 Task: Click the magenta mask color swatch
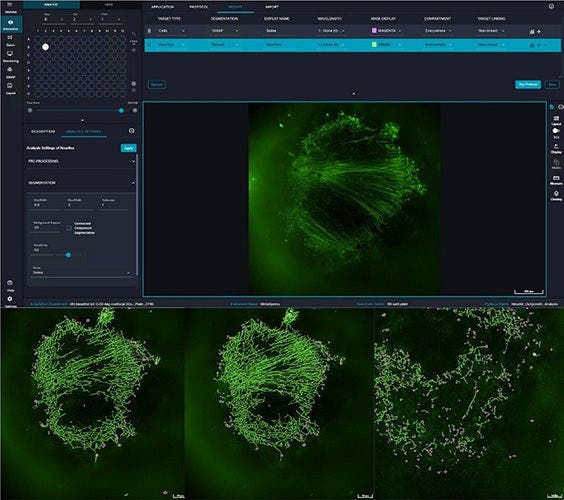coord(374,31)
